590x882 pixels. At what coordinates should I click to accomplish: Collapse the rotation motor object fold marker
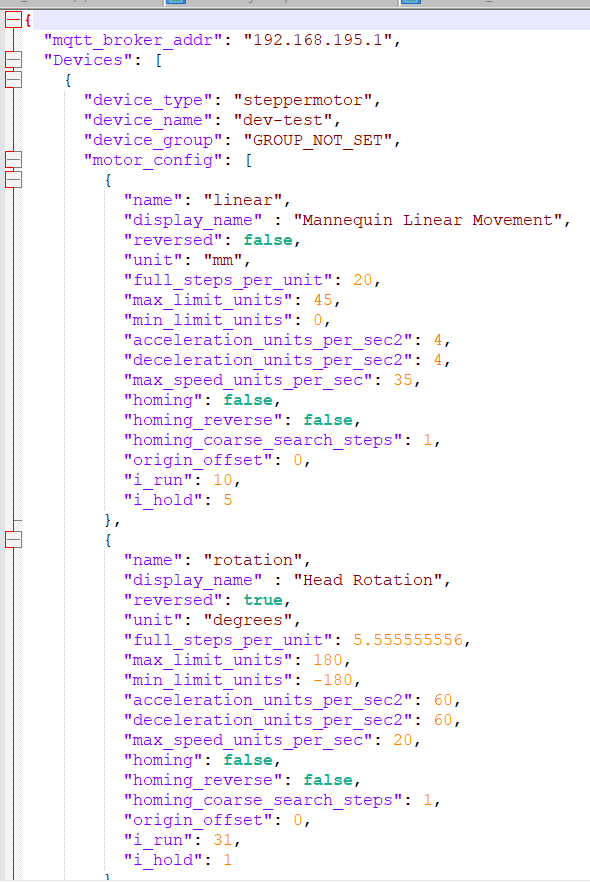(x=13, y=540)
